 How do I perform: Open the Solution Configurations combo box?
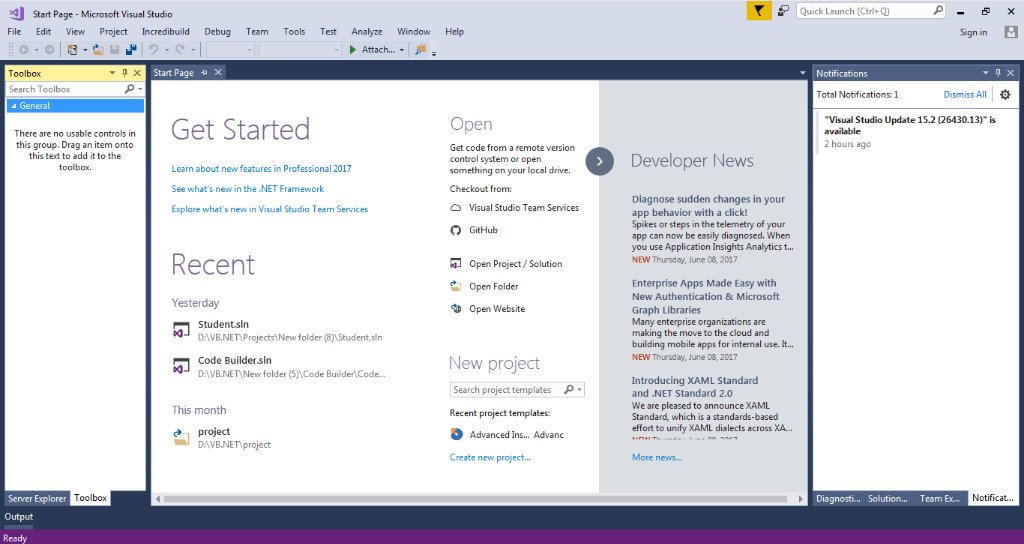230,50
